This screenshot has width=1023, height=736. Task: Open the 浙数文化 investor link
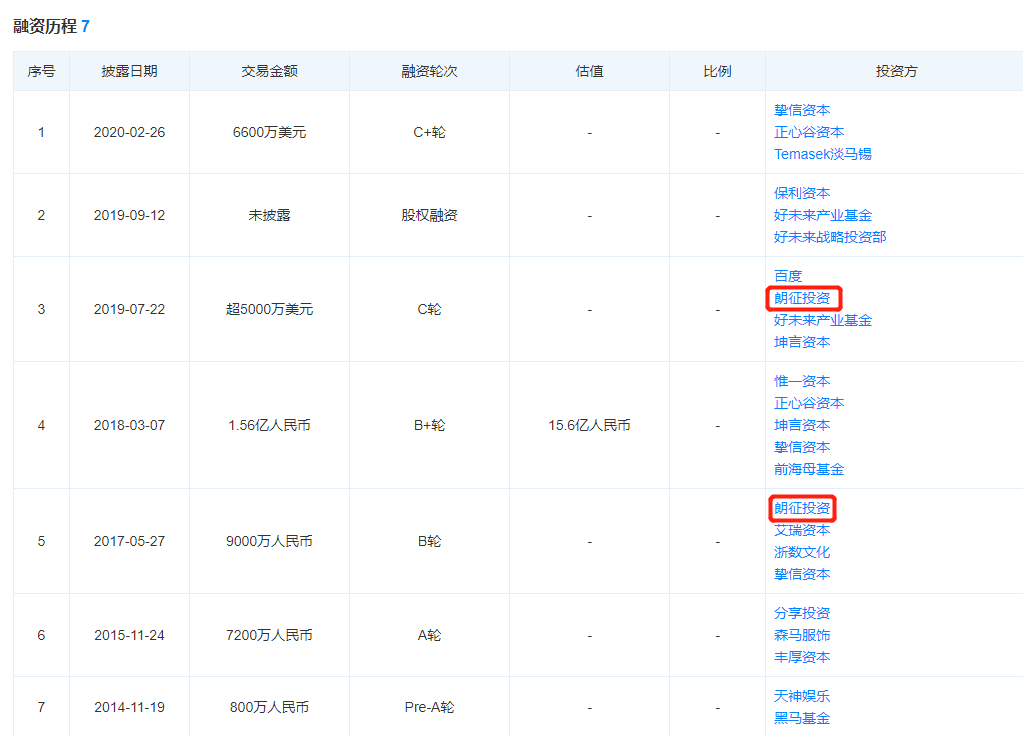pos(802,552)
